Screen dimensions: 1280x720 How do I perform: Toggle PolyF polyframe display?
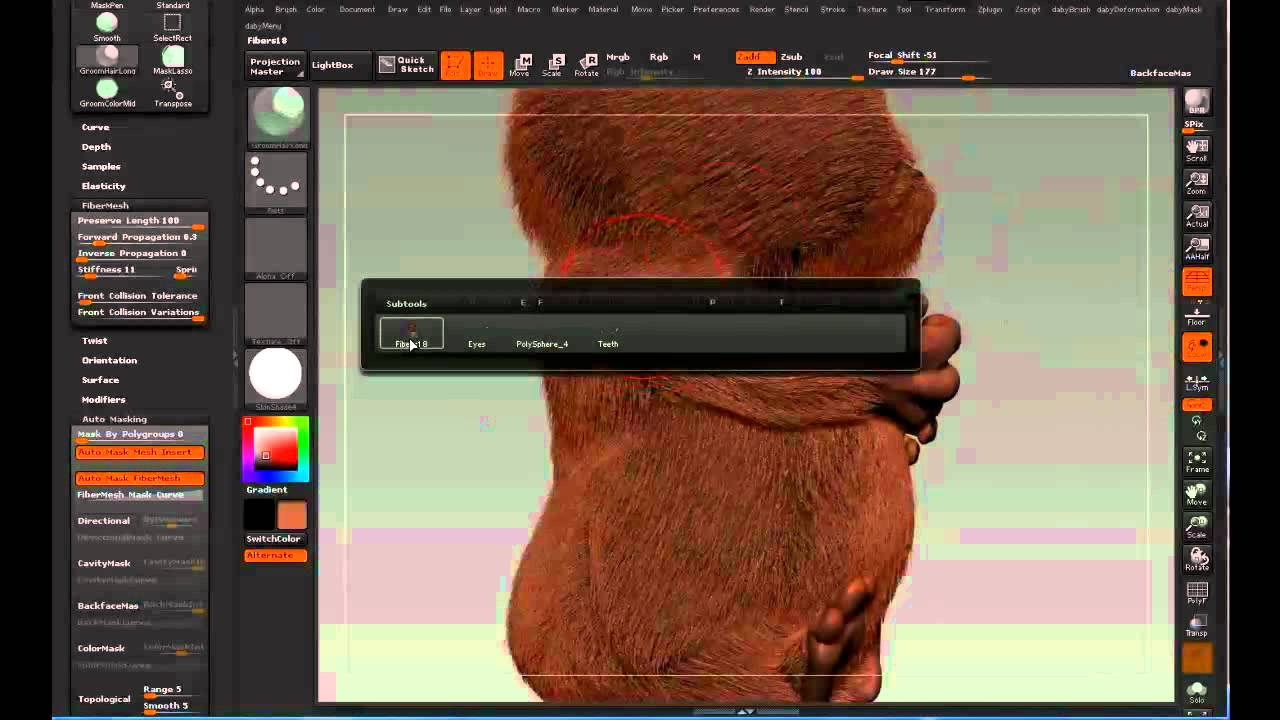pyautogui.click(x=1197, y=593)
